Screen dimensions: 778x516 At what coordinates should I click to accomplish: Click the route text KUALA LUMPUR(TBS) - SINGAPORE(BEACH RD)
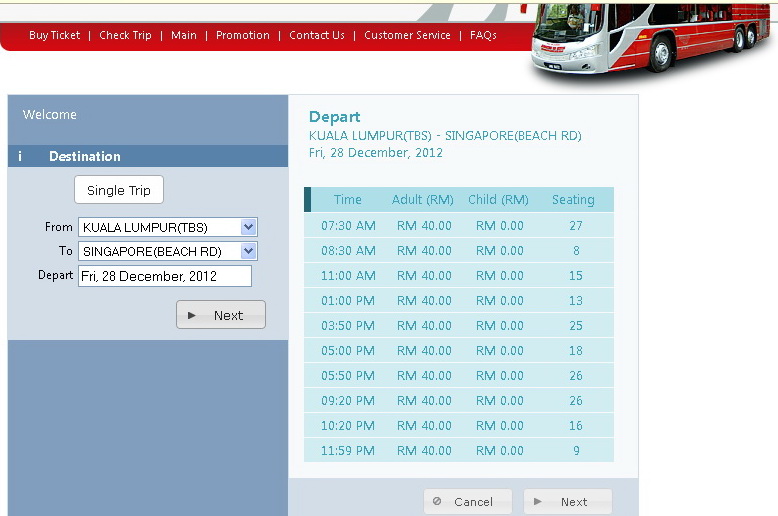(x=445, y=135)
